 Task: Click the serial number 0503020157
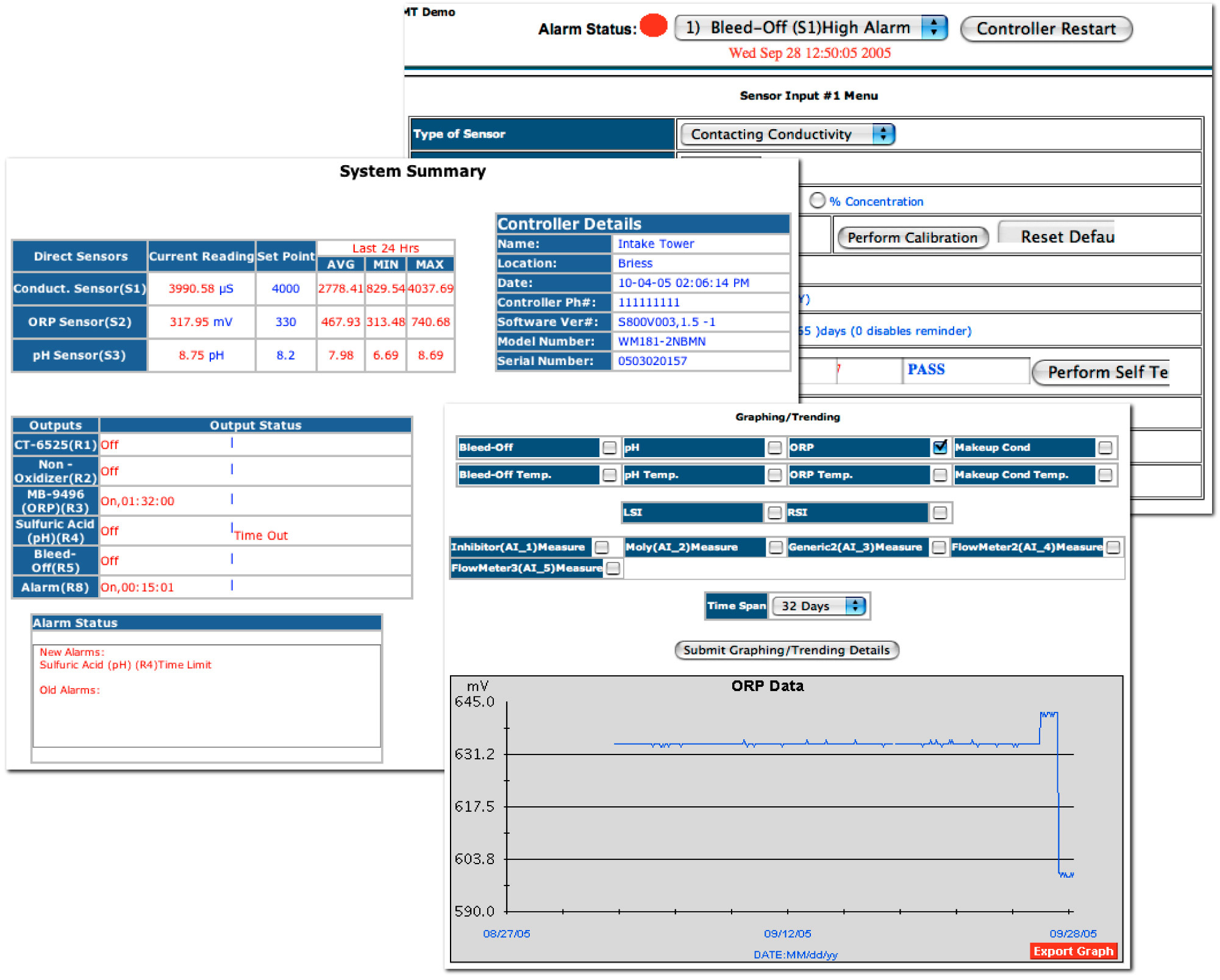(x=652, y=361)
